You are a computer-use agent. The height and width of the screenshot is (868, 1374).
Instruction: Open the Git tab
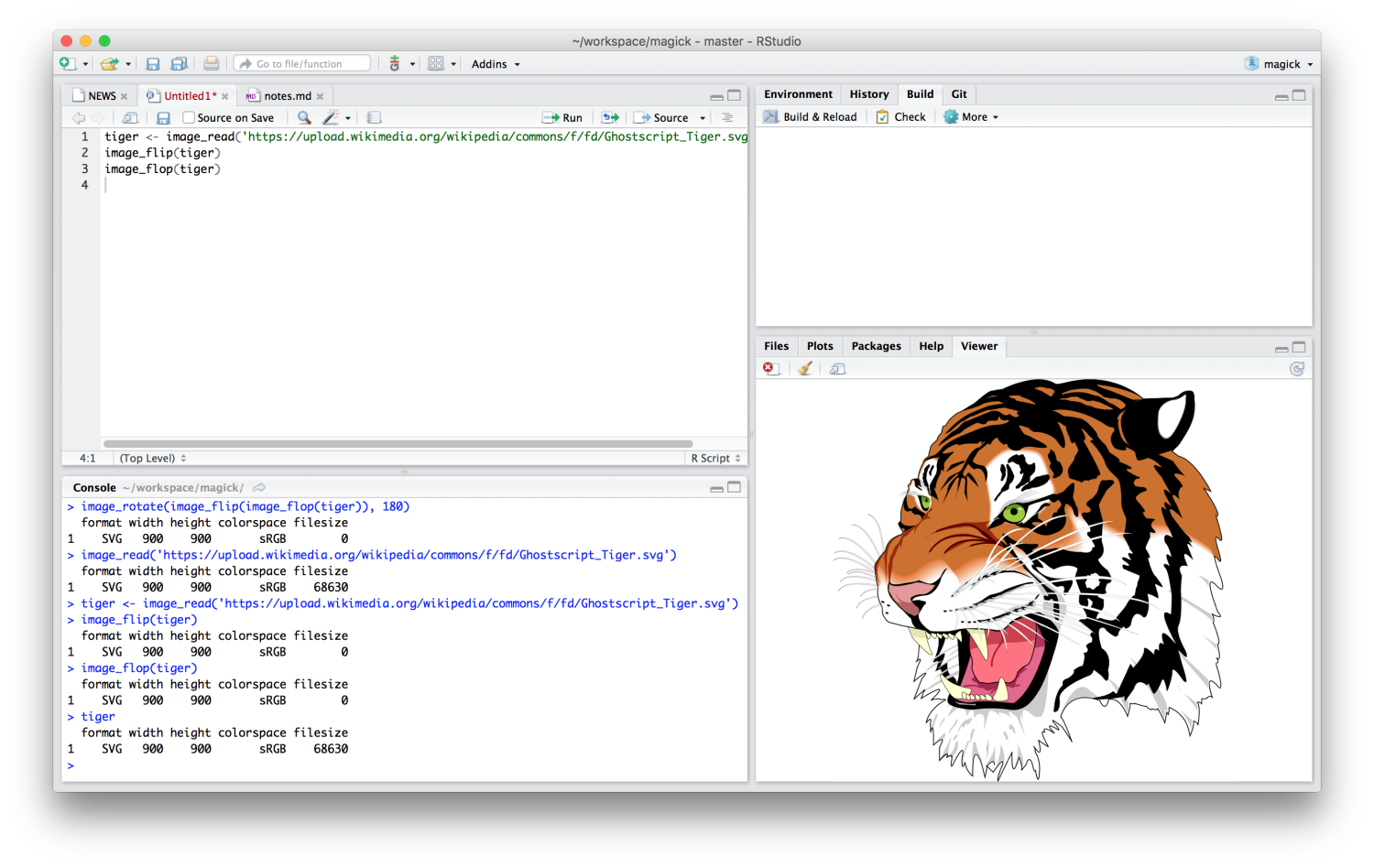click(x=959, y=93)
